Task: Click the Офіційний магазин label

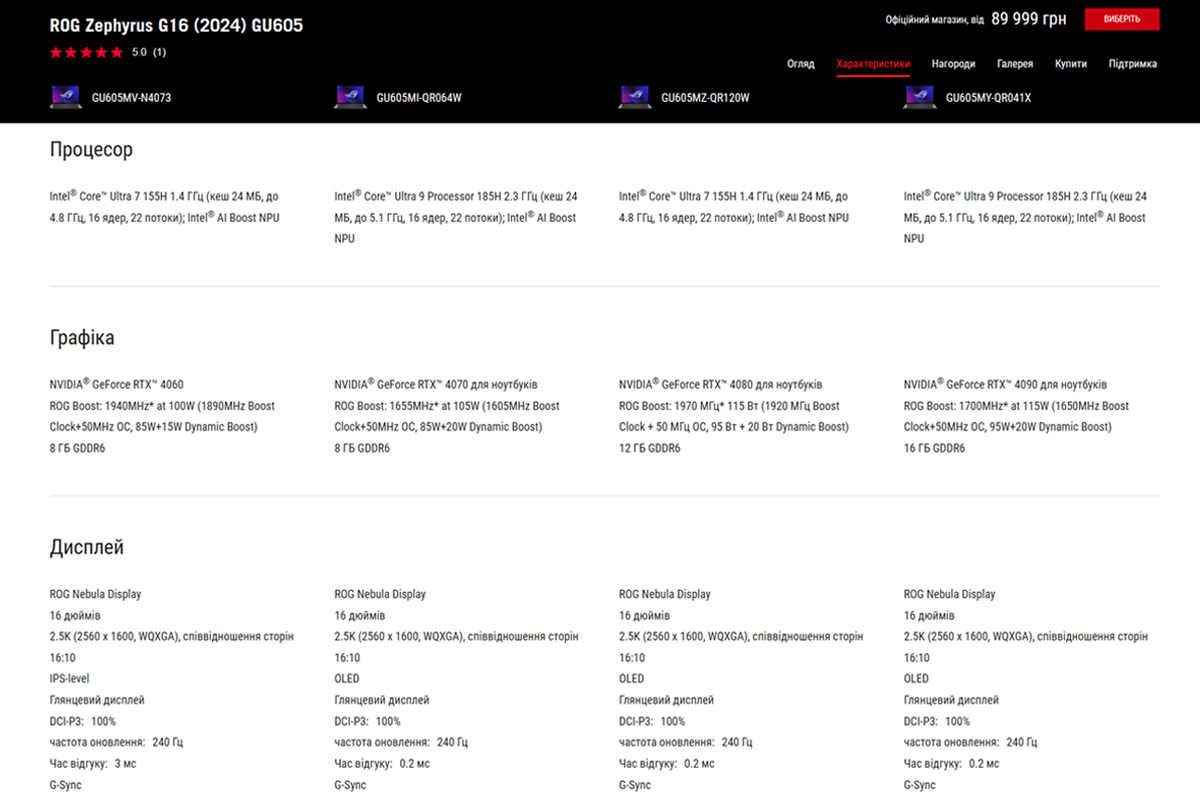Action: (x=928, y=20)
